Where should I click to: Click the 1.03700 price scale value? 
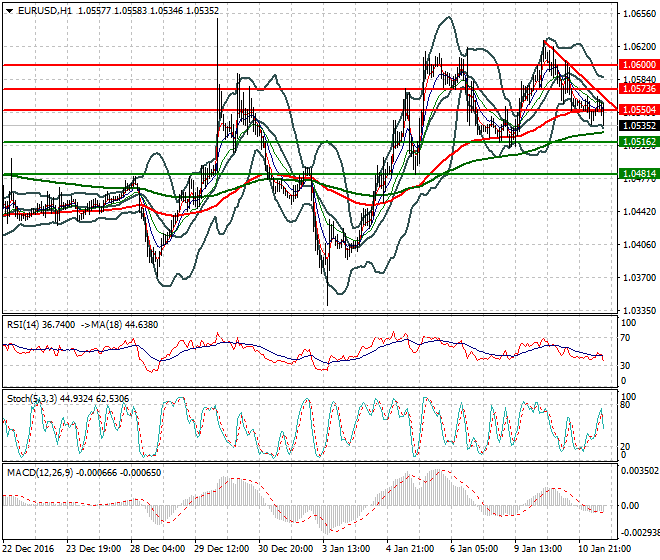click(x=639, y=277)
